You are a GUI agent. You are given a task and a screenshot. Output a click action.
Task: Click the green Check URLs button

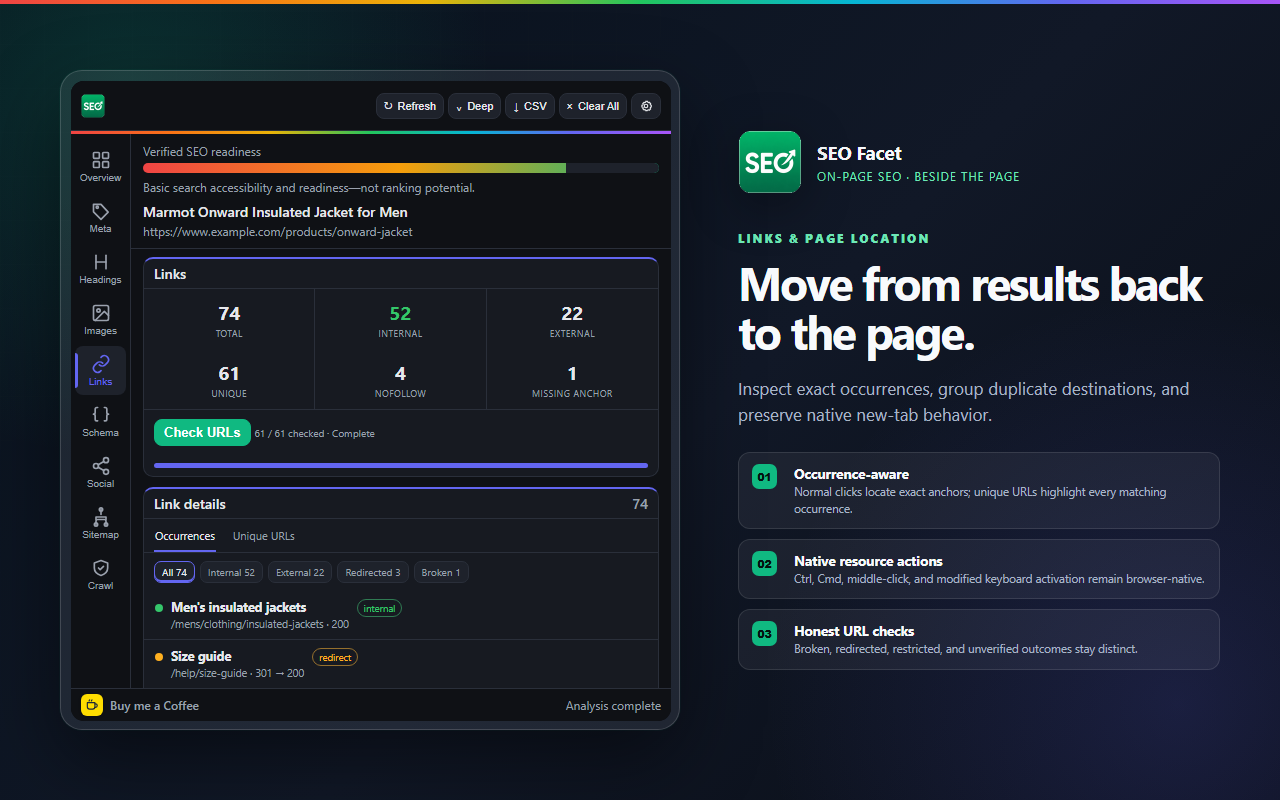tap(202, 433)
